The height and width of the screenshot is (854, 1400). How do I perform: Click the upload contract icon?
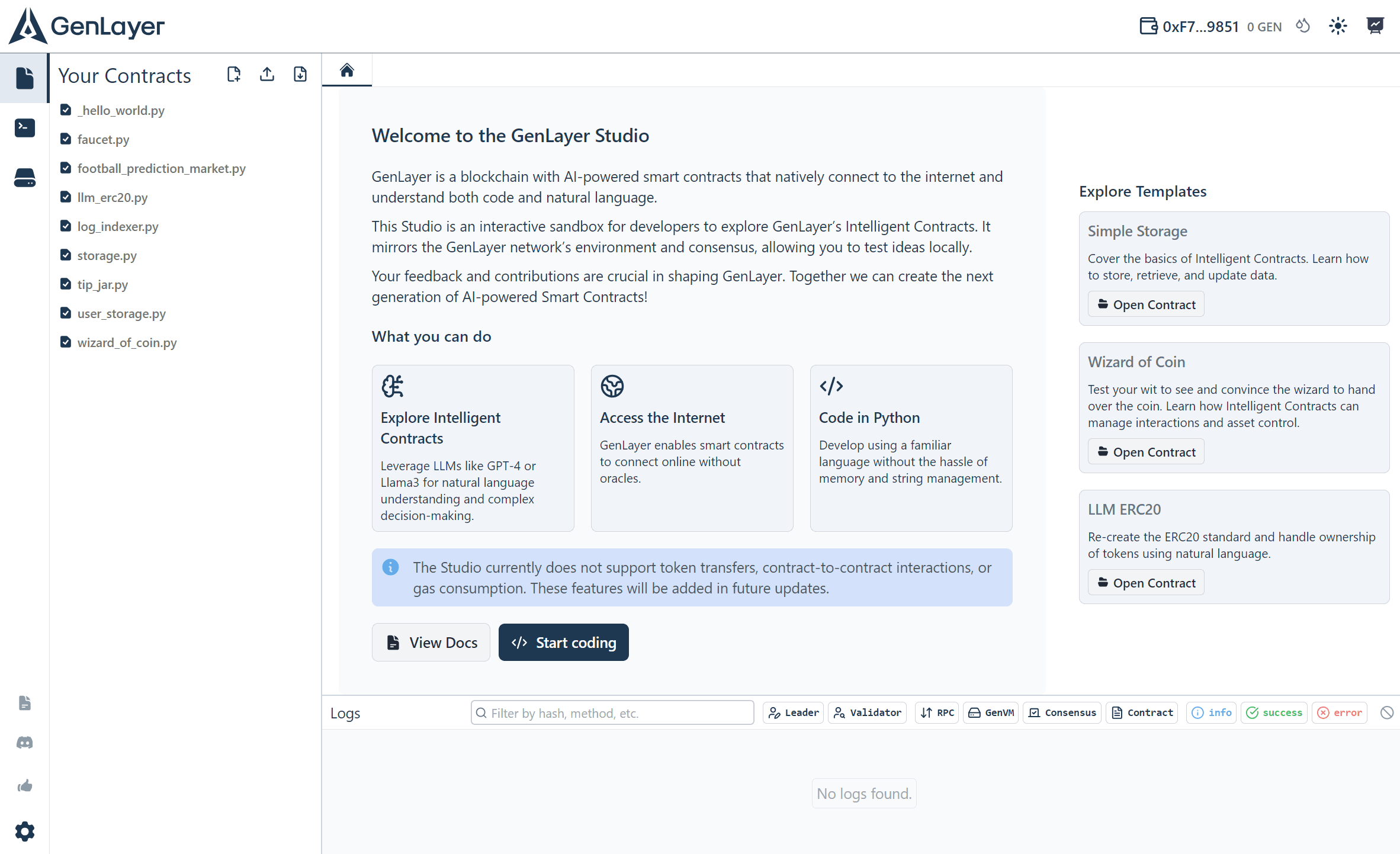point(267,74)
